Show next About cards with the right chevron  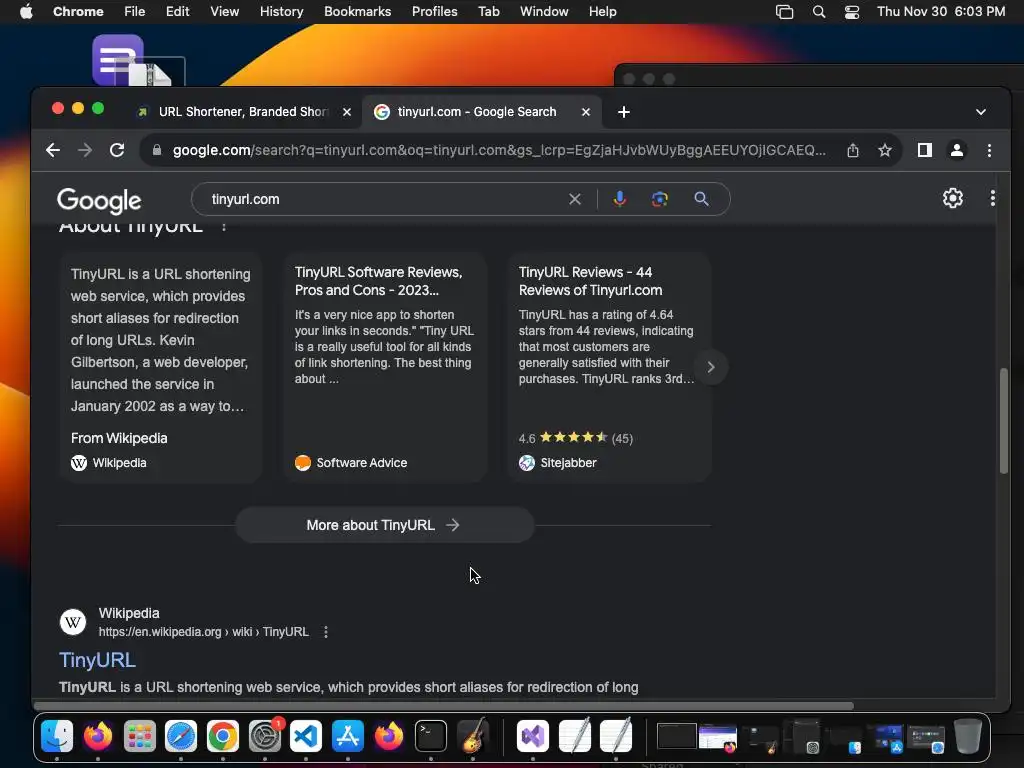click(711, 367)
